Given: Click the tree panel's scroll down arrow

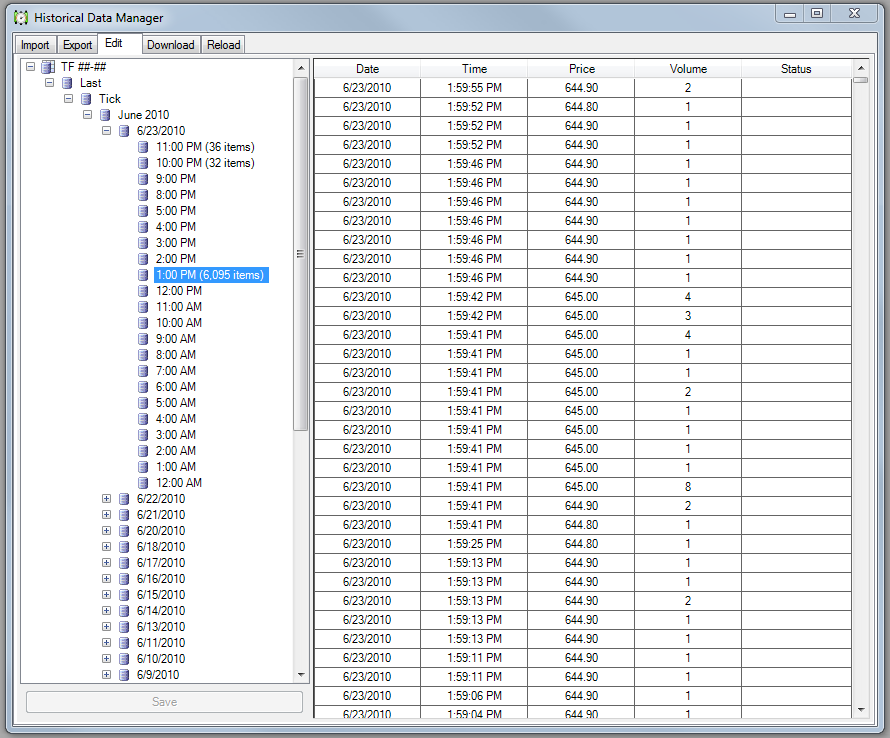Looking at the screenshot, I should [x=301, y=675].
